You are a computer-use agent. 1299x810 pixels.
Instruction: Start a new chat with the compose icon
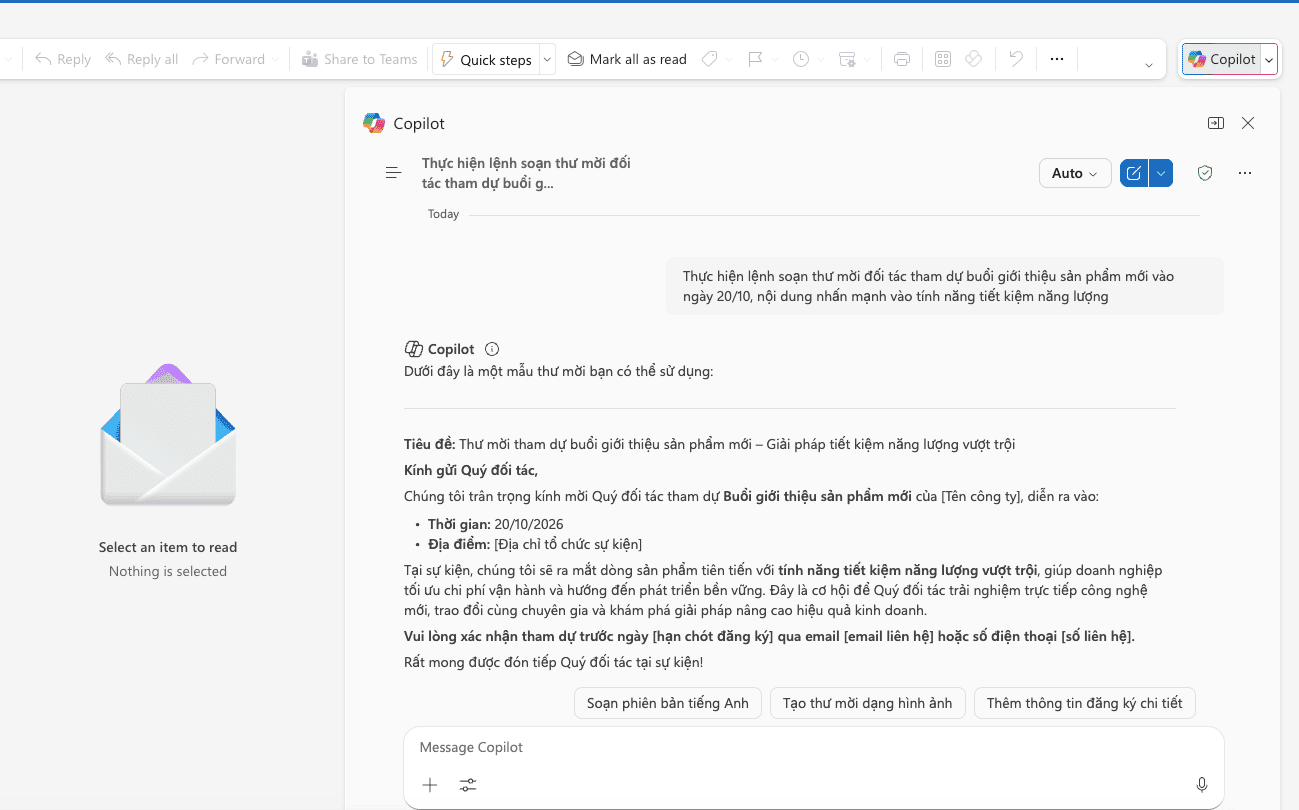pyautogui.click(x=1134, y=173)
